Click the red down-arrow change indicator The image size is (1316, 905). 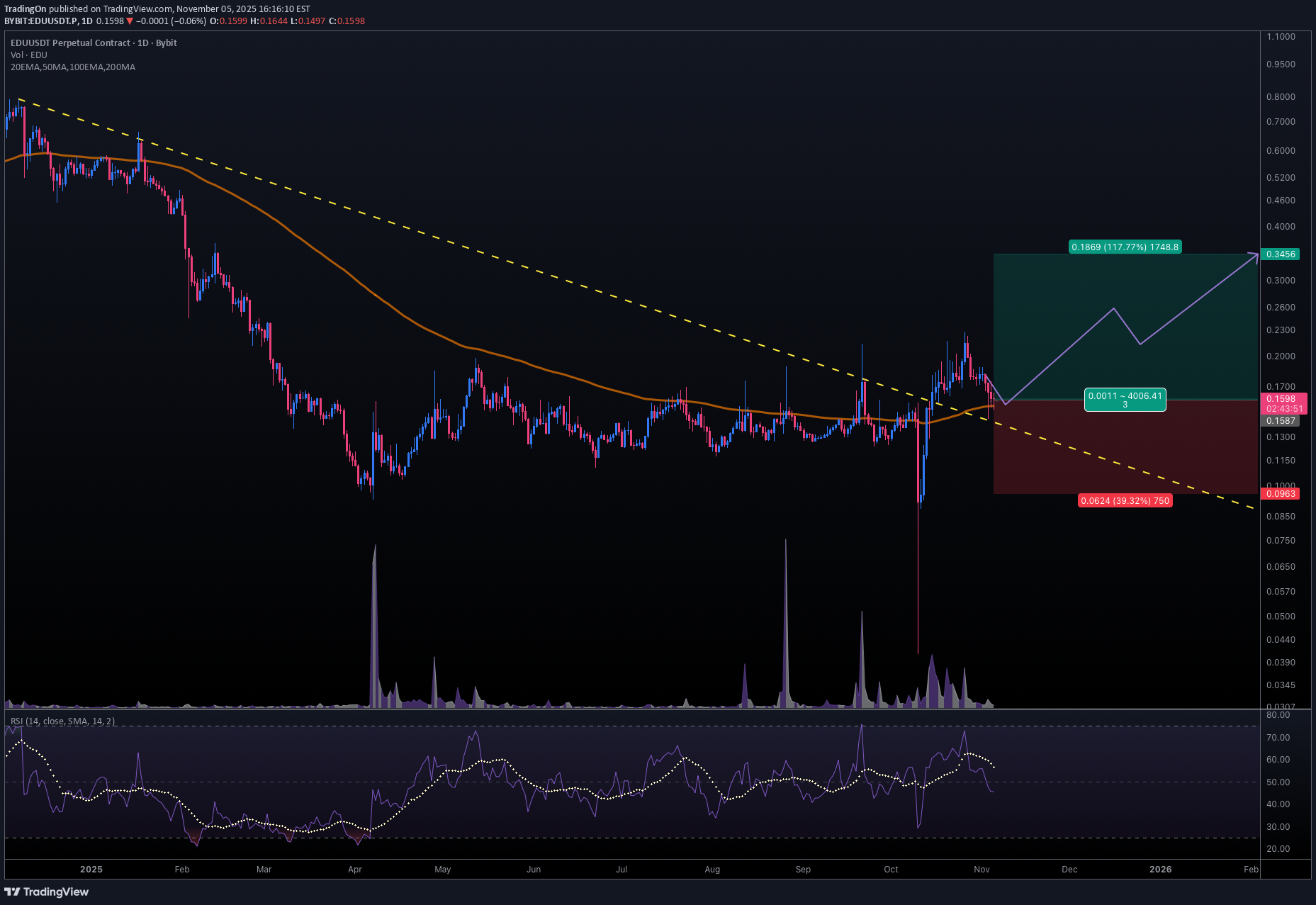pos(128,21)
